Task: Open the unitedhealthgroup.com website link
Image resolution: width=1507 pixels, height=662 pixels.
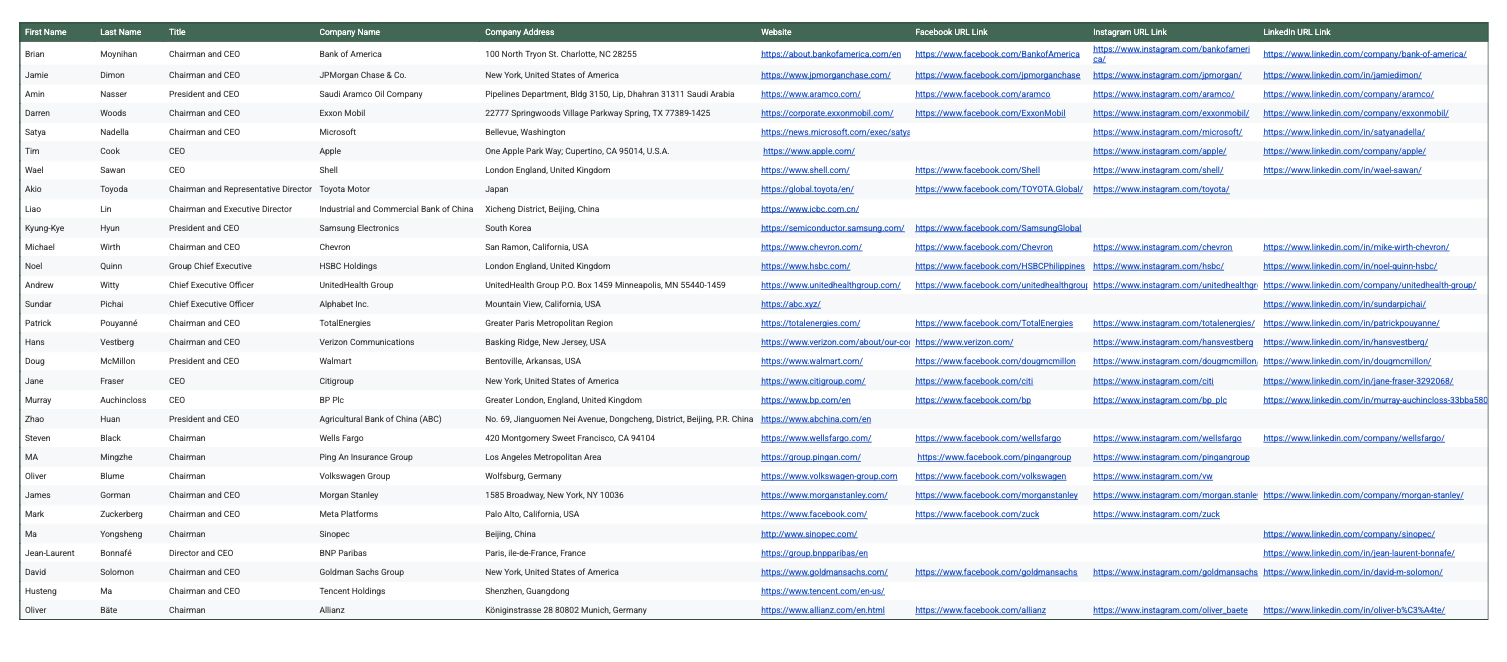Action: 831,285
